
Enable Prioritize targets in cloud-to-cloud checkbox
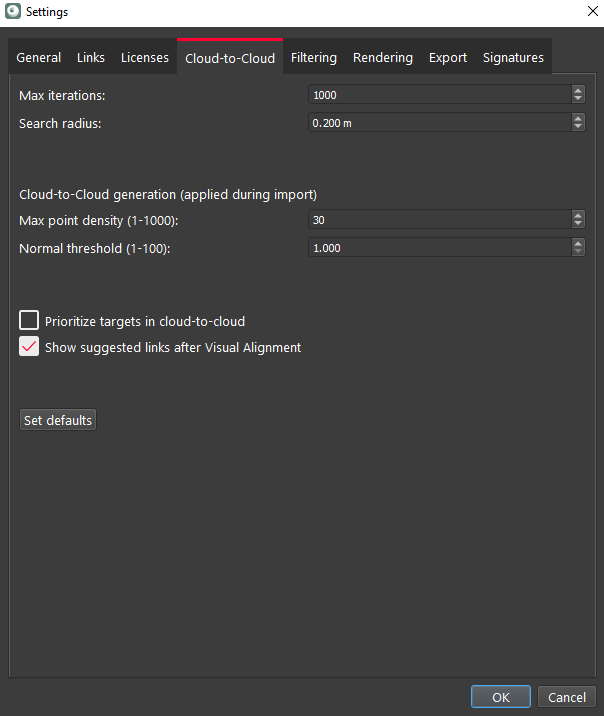coord(30,321)
